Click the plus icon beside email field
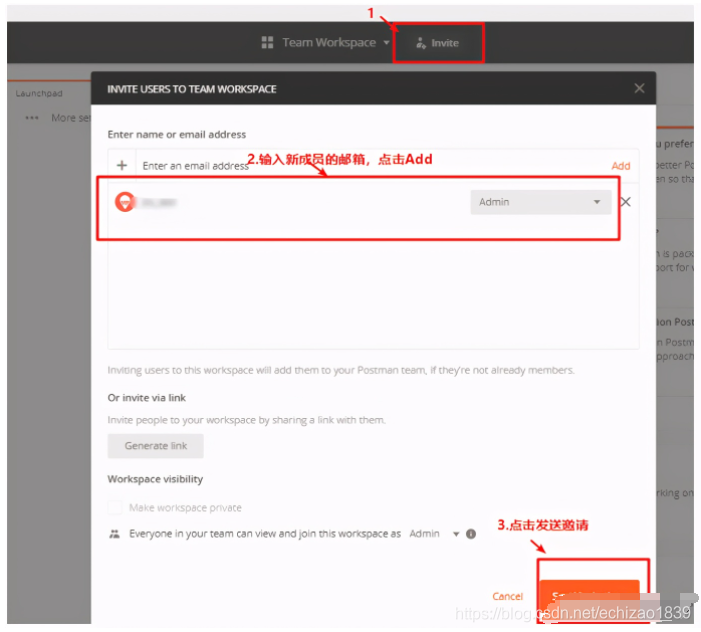 [122, 165]
